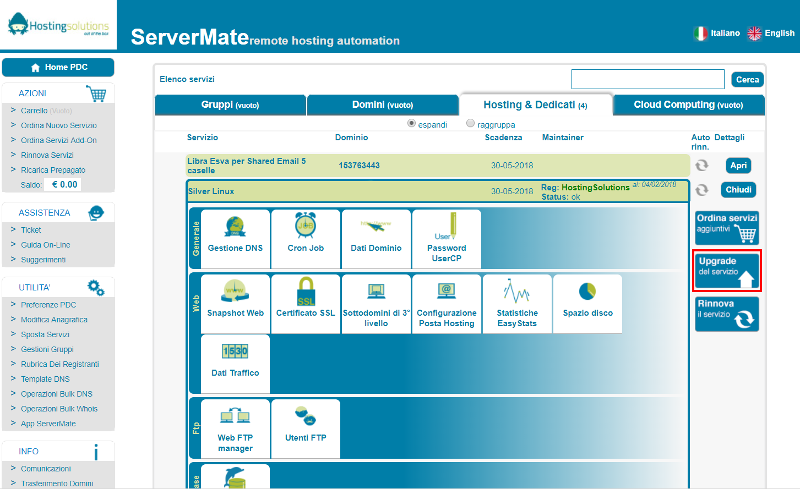Focus the Elenco servizi search field

click(647, 79)
